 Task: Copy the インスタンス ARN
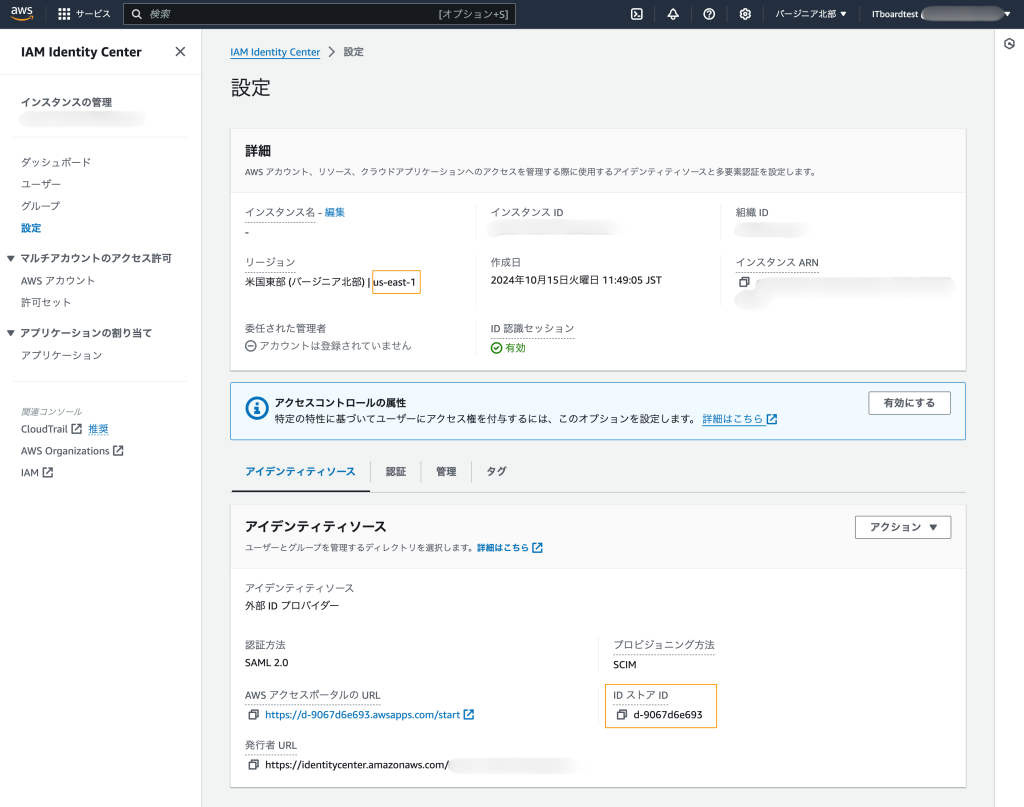(x=744, y=283)
